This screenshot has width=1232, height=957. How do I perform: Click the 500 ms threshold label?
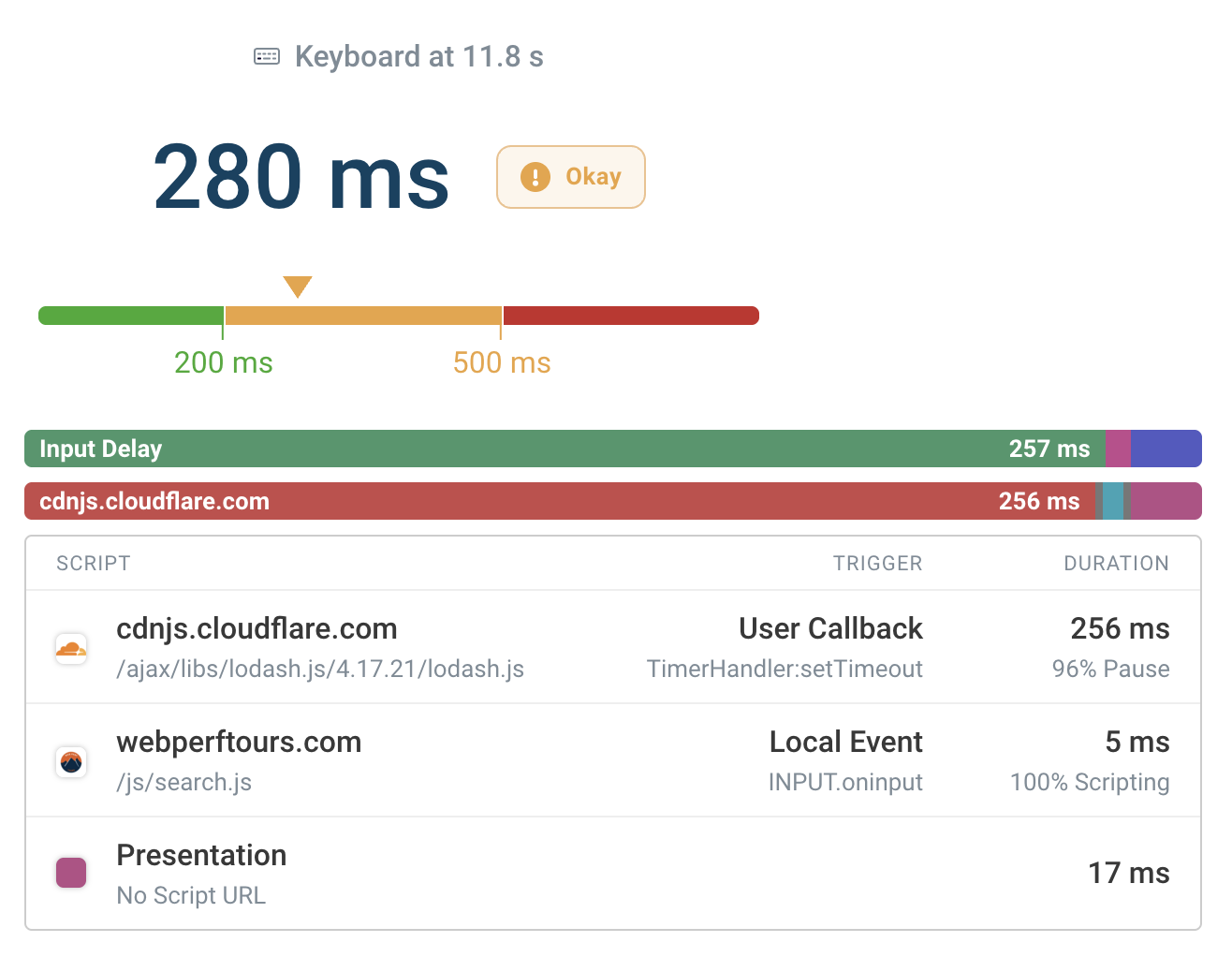(502, 362)
